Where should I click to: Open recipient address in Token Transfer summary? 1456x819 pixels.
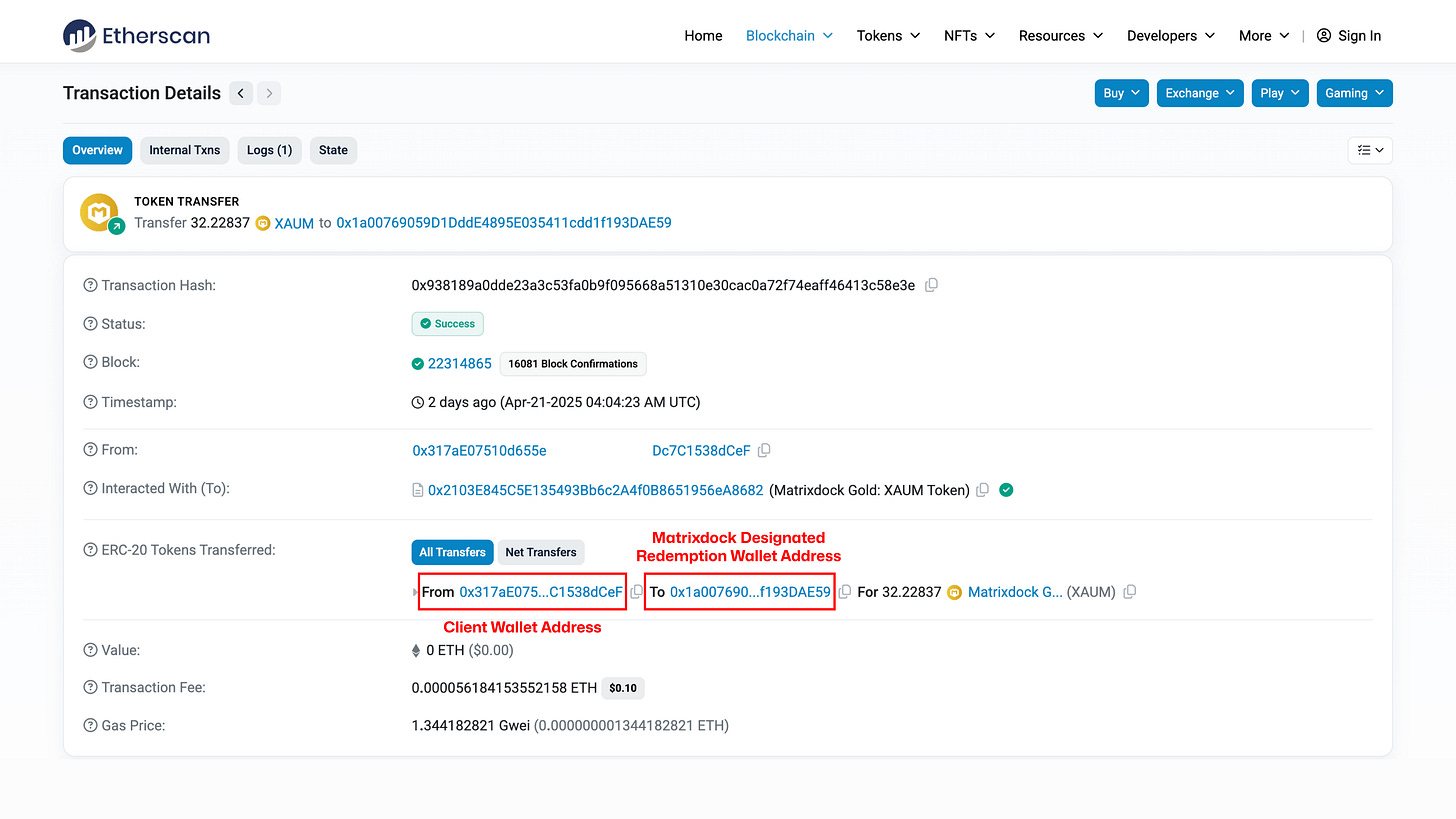[504, 223]
